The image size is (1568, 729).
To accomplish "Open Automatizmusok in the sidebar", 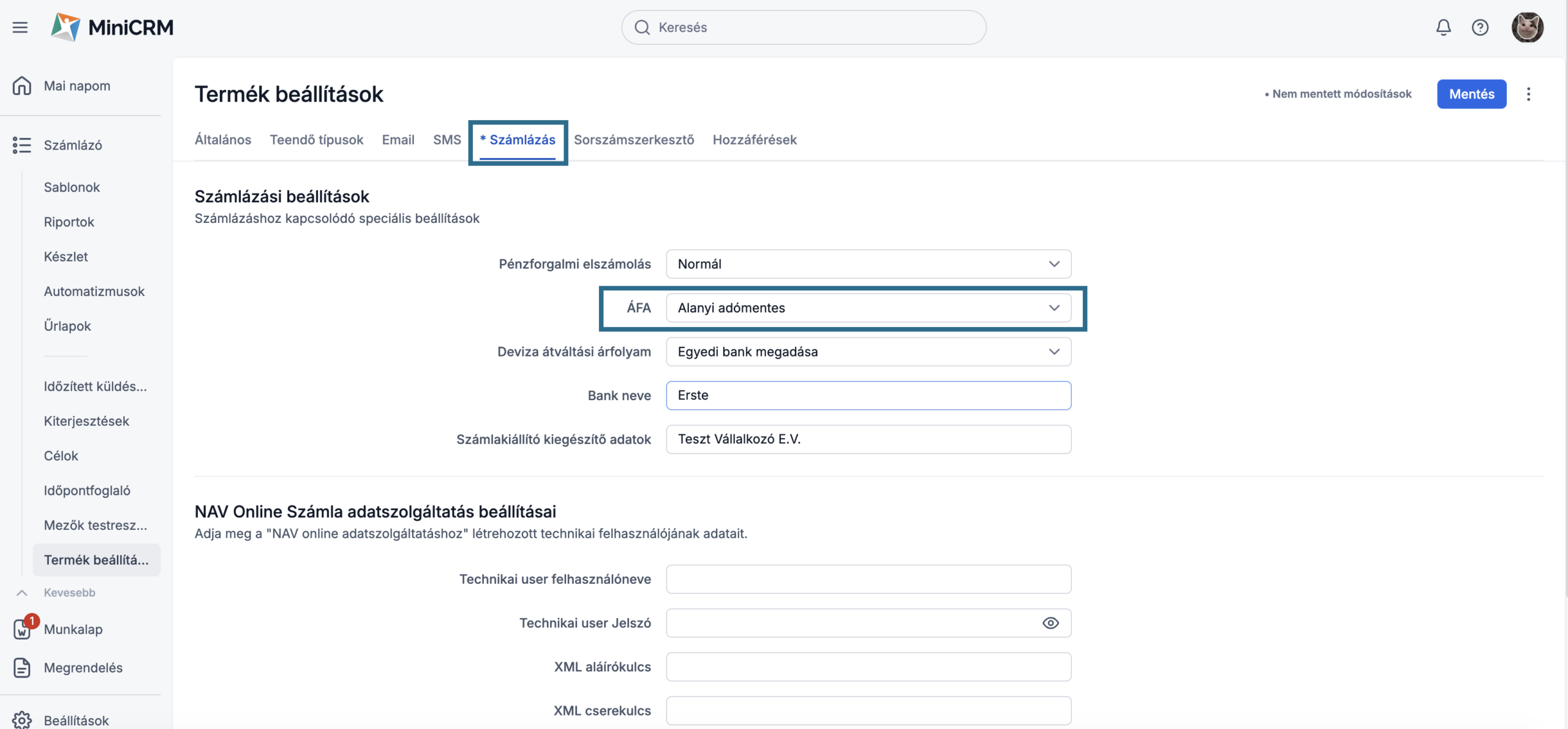I will [94, 291].
